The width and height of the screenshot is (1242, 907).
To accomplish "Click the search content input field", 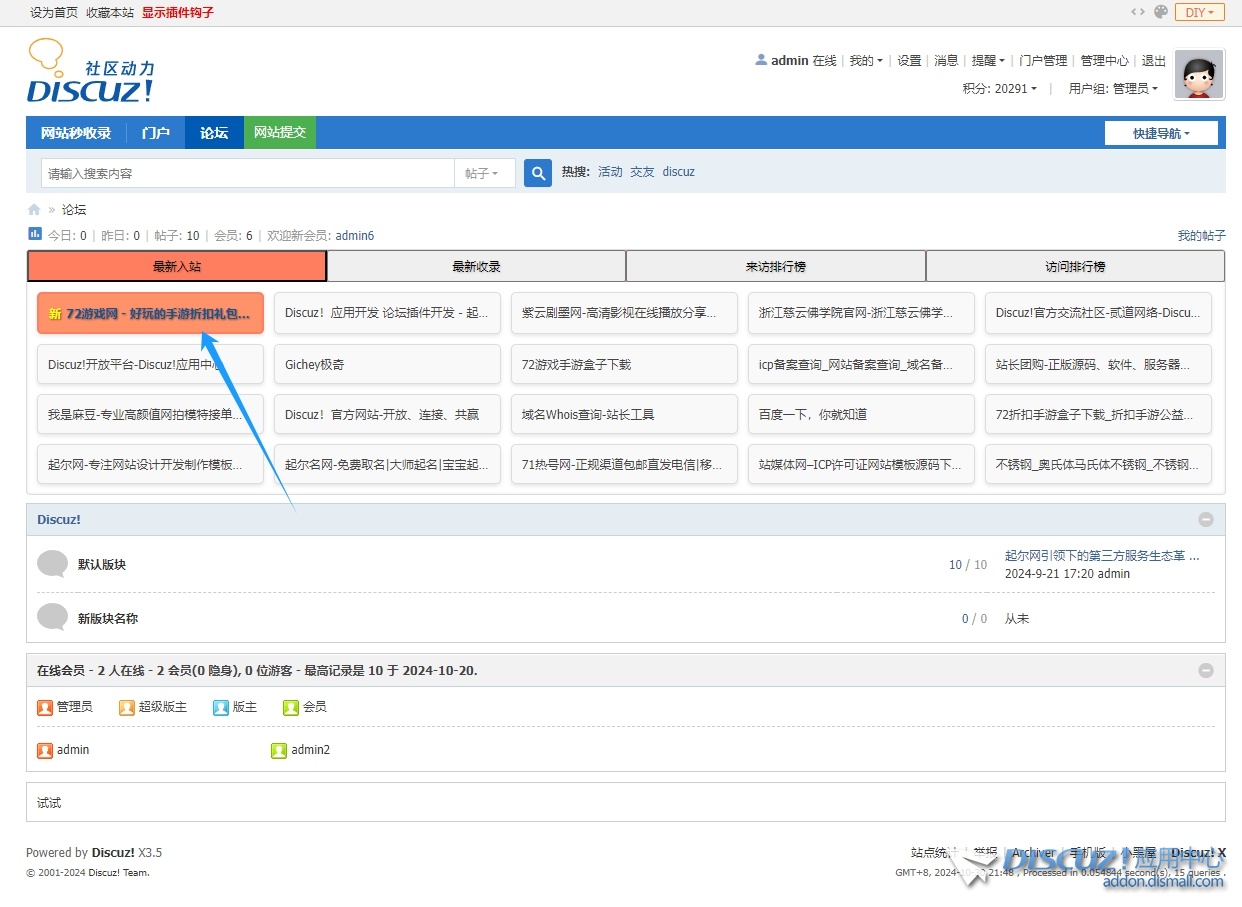I will (x=247, y=173).
